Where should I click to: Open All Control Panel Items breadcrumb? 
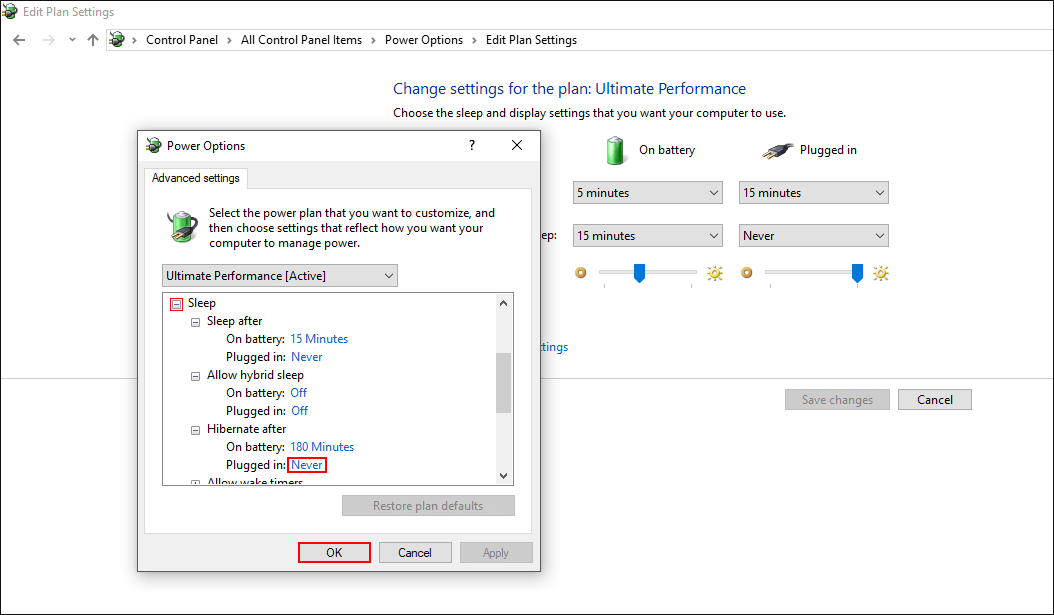[x=301, y=40]
